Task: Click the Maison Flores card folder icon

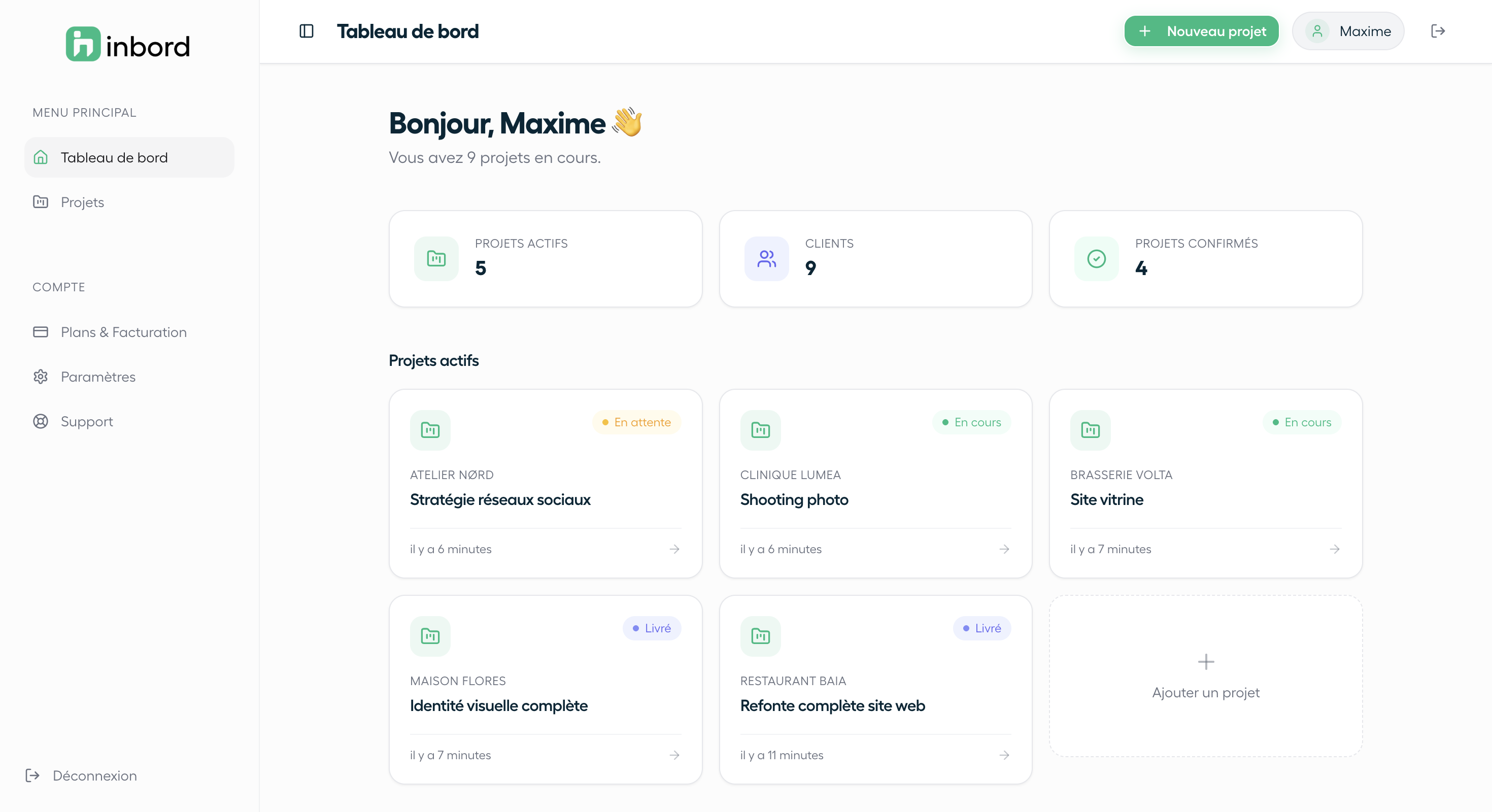Action: tap(430, 636)
